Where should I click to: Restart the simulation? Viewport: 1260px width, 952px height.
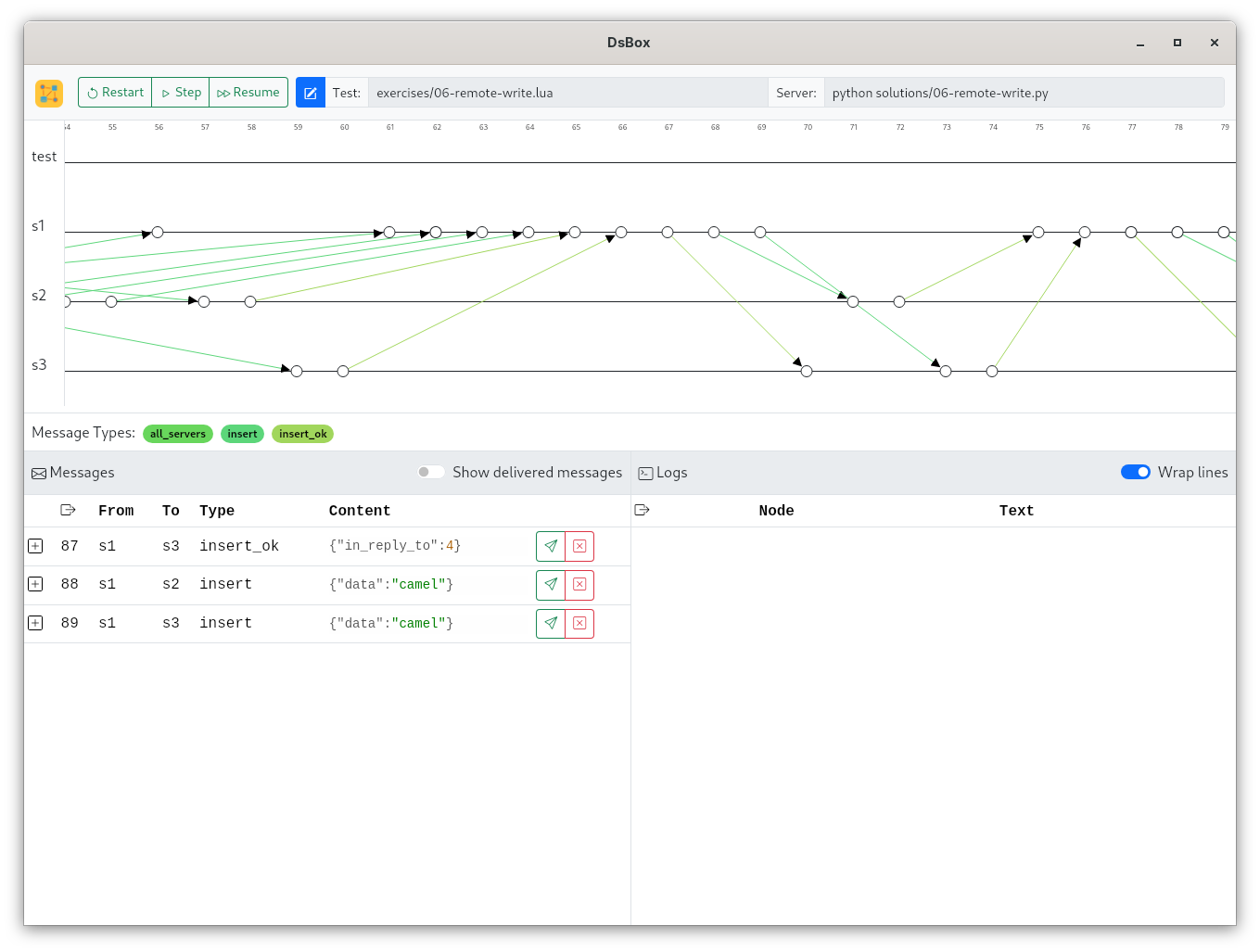click(115, 93)
